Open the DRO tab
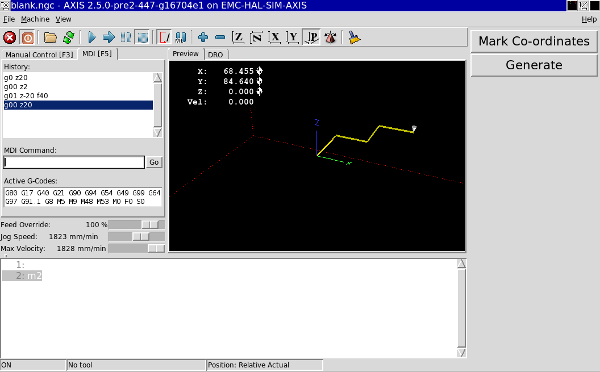This screenshot has width=600, height=372. (215, 54)
